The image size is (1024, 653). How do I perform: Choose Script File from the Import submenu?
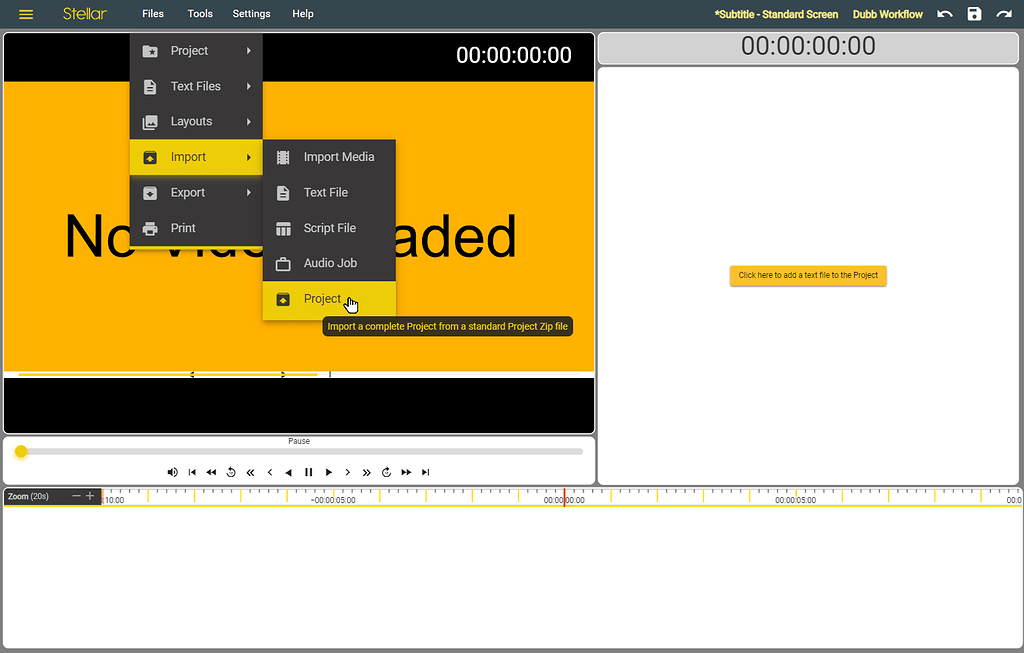pos(329,228)
